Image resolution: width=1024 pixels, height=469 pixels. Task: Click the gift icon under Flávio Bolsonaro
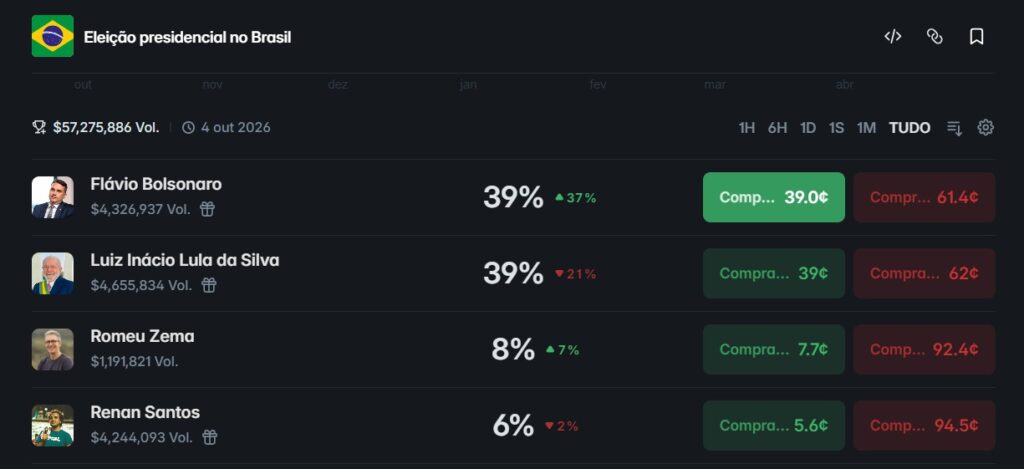pos(207,209)
